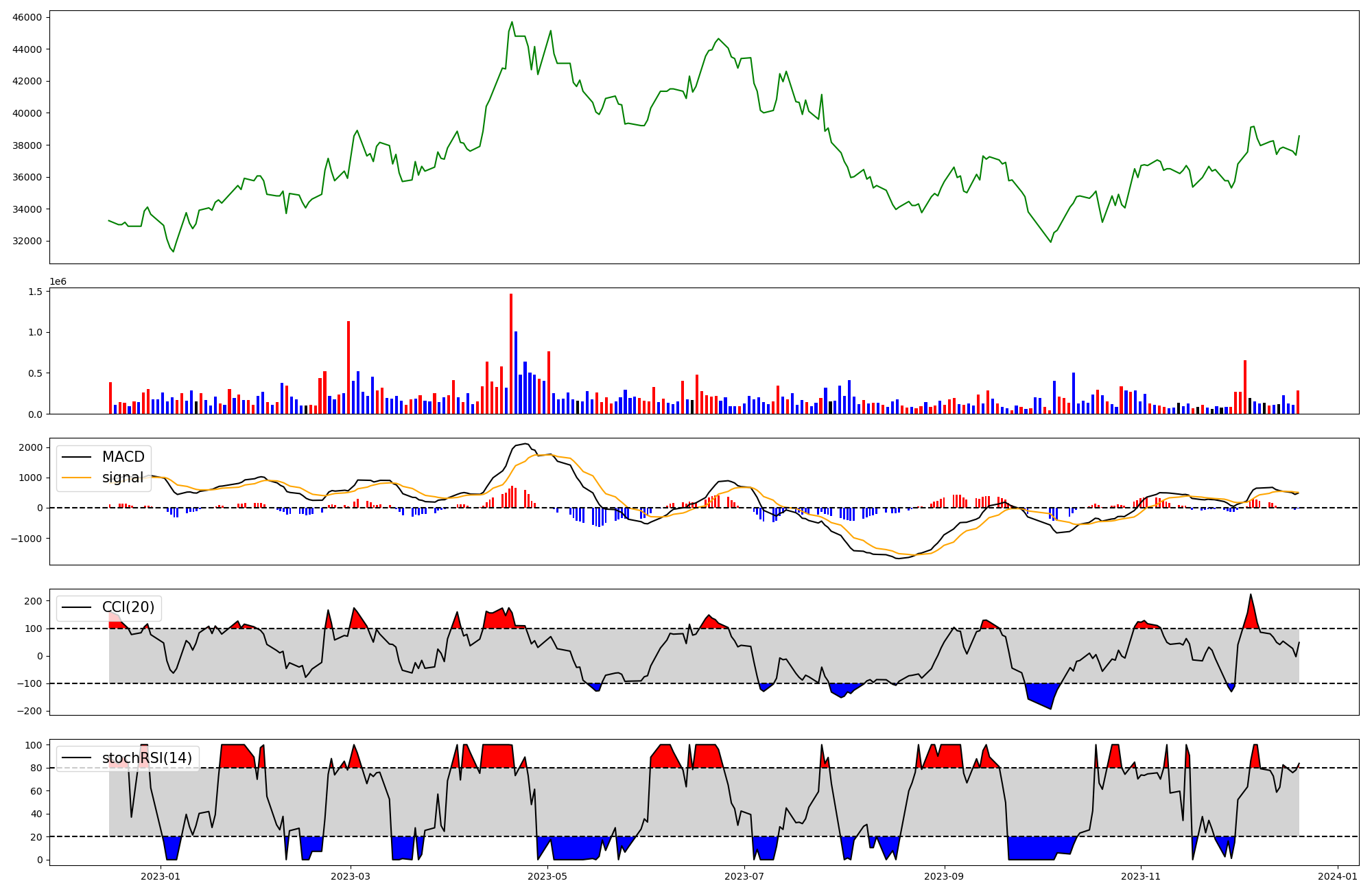
Task: Click the CCI(20) legend entry
Action: pos(128,607)
